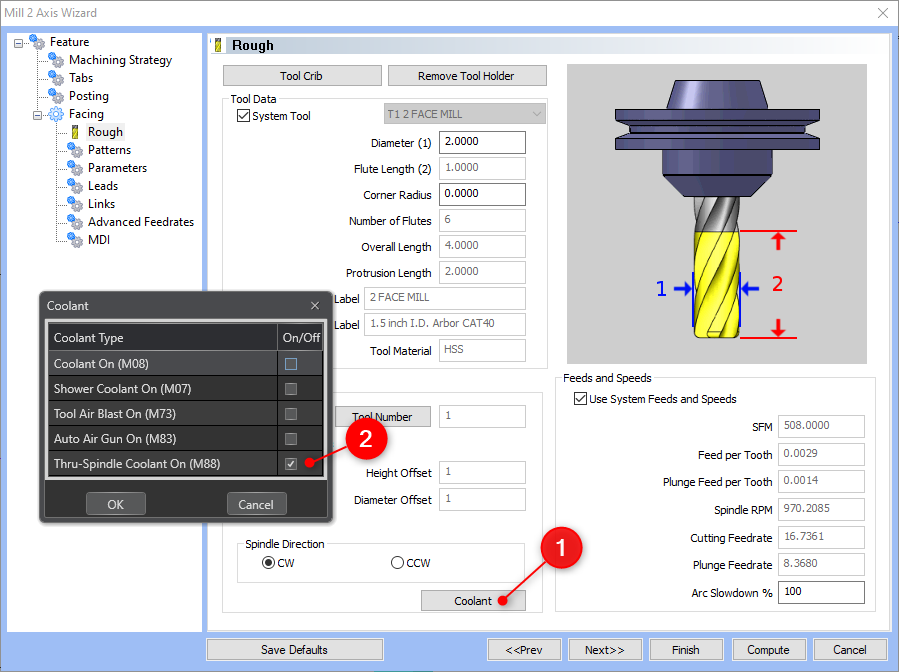Click the Parameters gear icon
899x672 pixels.
(75, 168)
